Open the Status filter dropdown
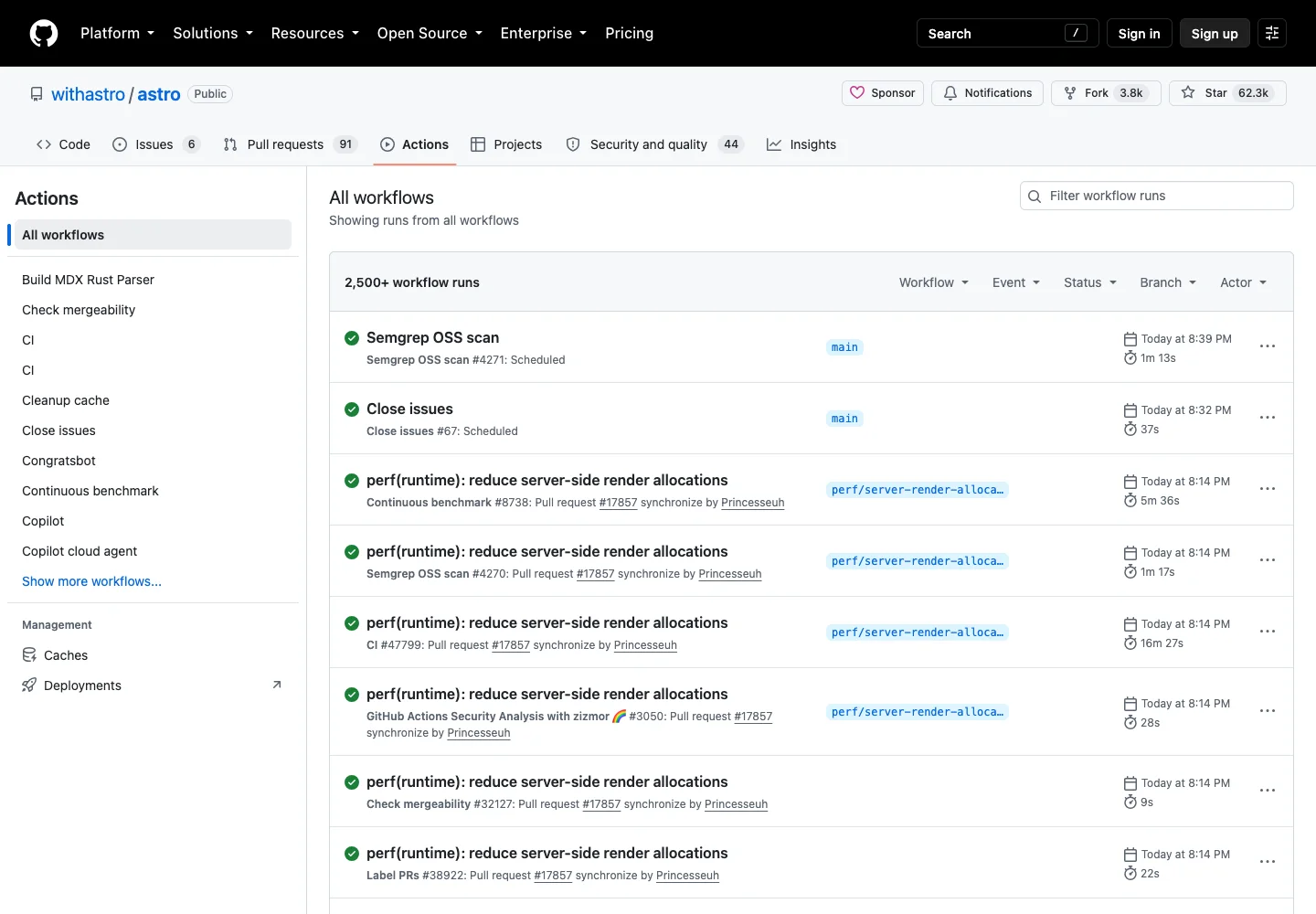1316x914 pixels. (x=1090, y=282)
